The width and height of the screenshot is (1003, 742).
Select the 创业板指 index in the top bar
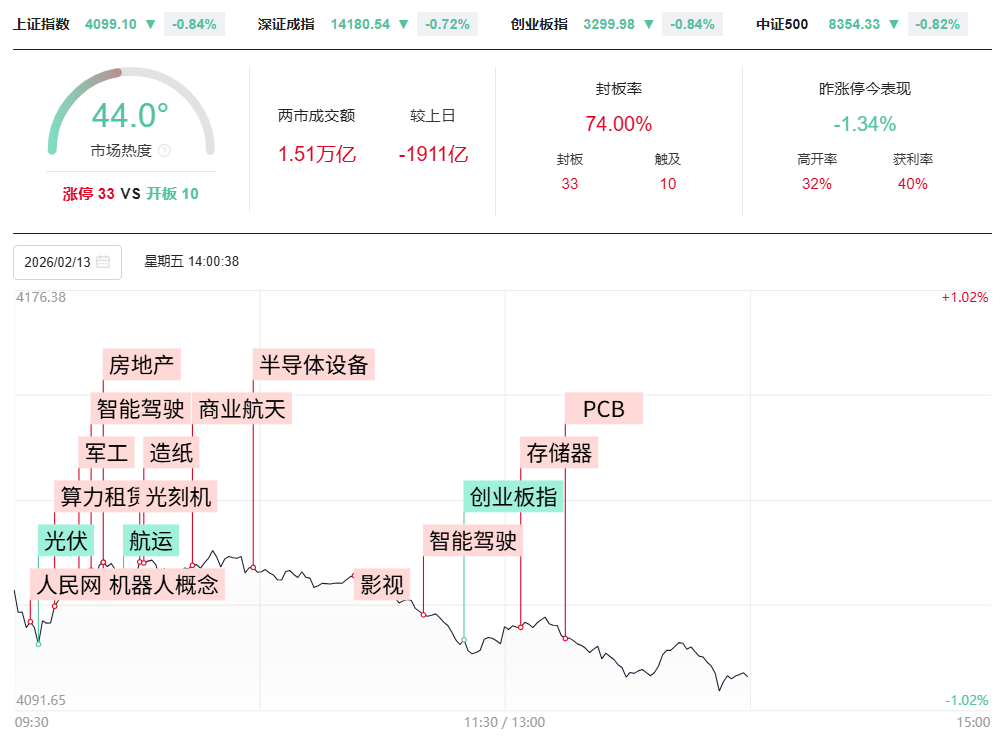coord(539,24)
